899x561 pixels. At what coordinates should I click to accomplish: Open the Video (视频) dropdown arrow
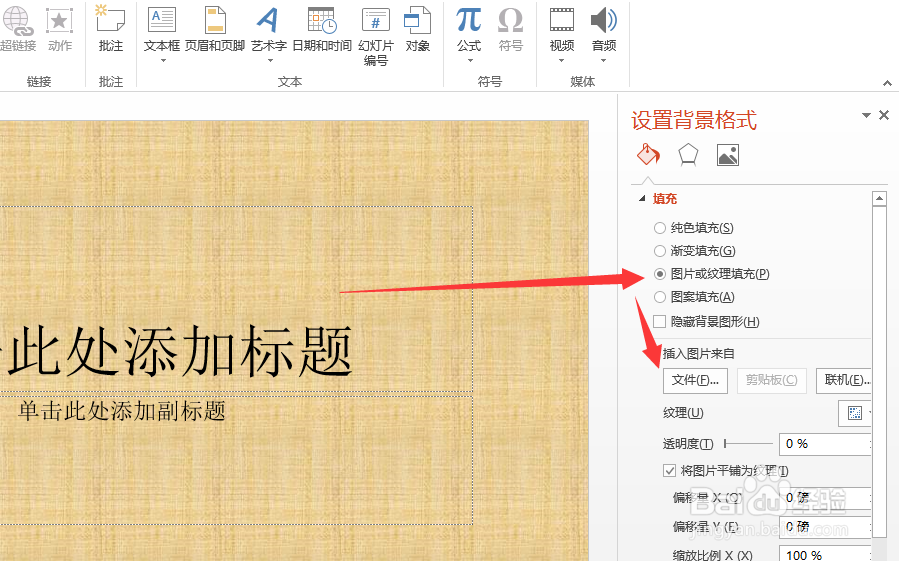[x=562, y=60]
